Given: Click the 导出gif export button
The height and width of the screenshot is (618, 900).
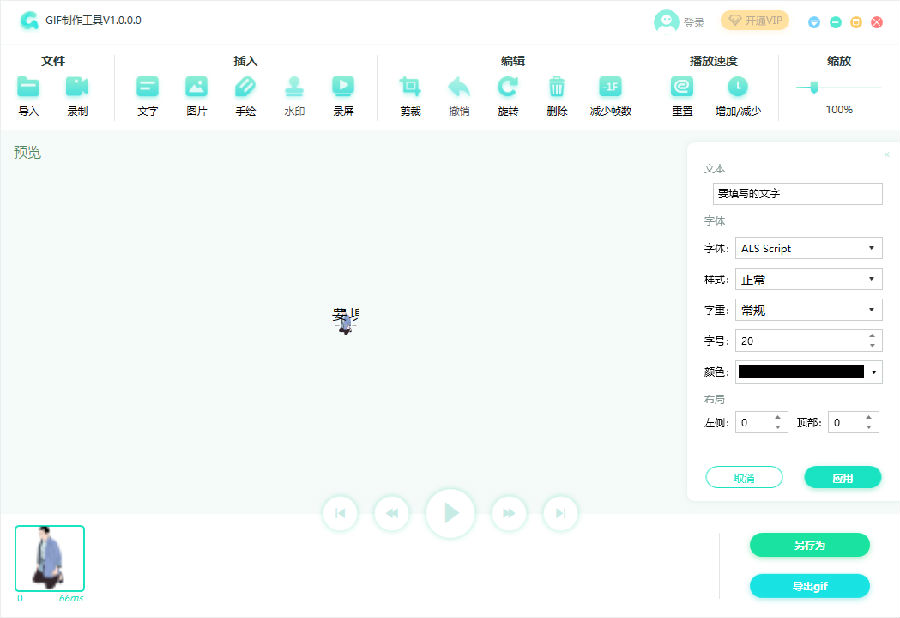Looking at the screenshot, I should point(809,586).
